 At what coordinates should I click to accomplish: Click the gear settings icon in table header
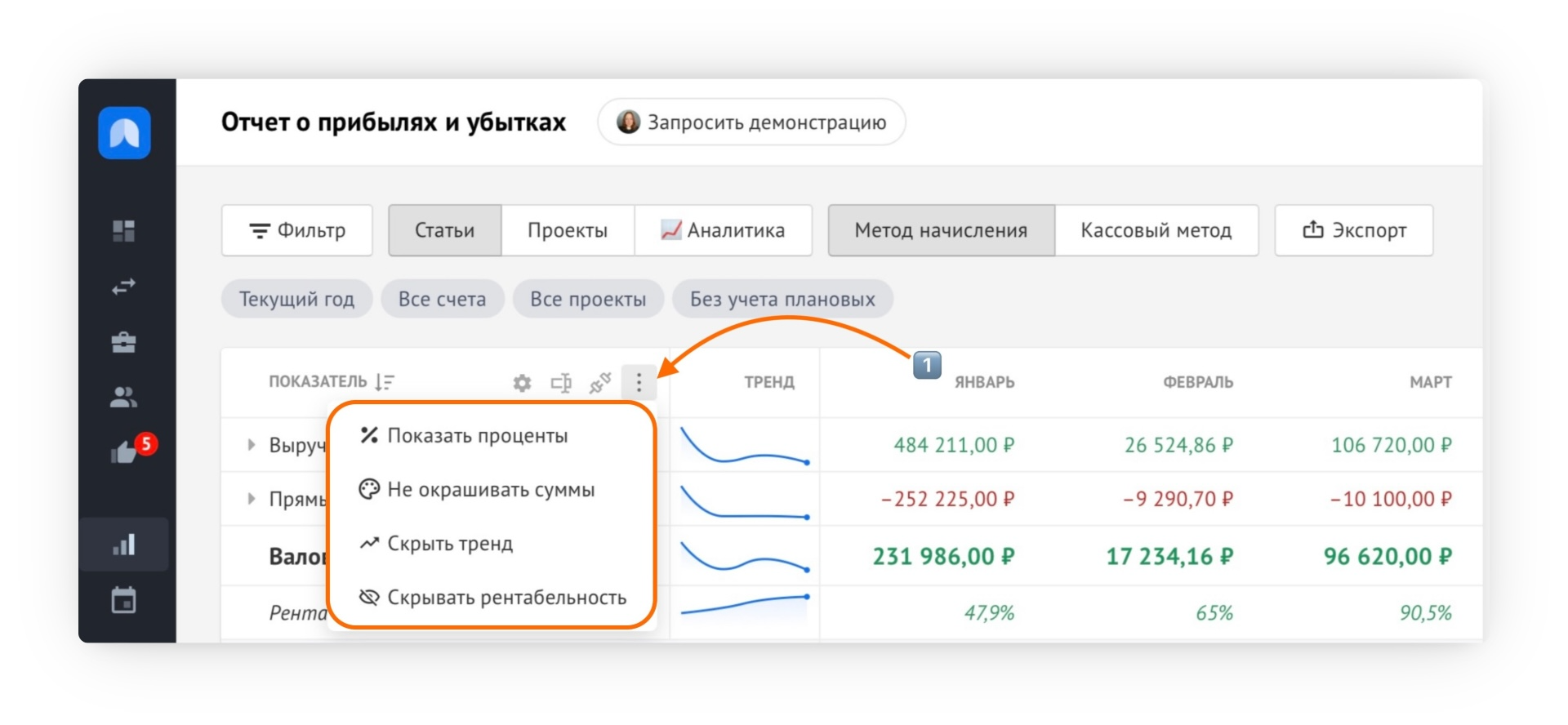tap(522, 383)
